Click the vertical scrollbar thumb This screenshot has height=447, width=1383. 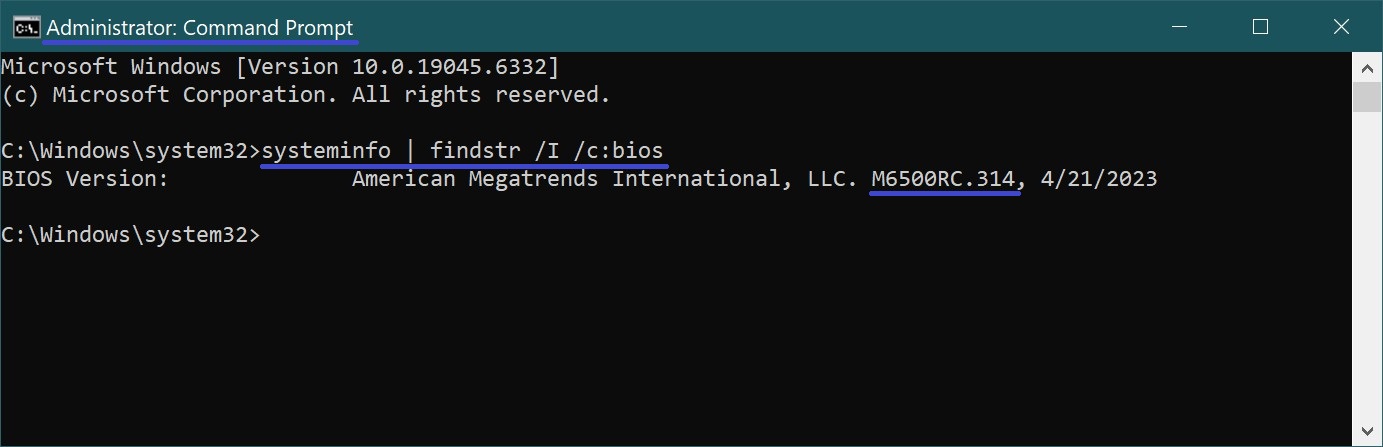[1367, 98]
